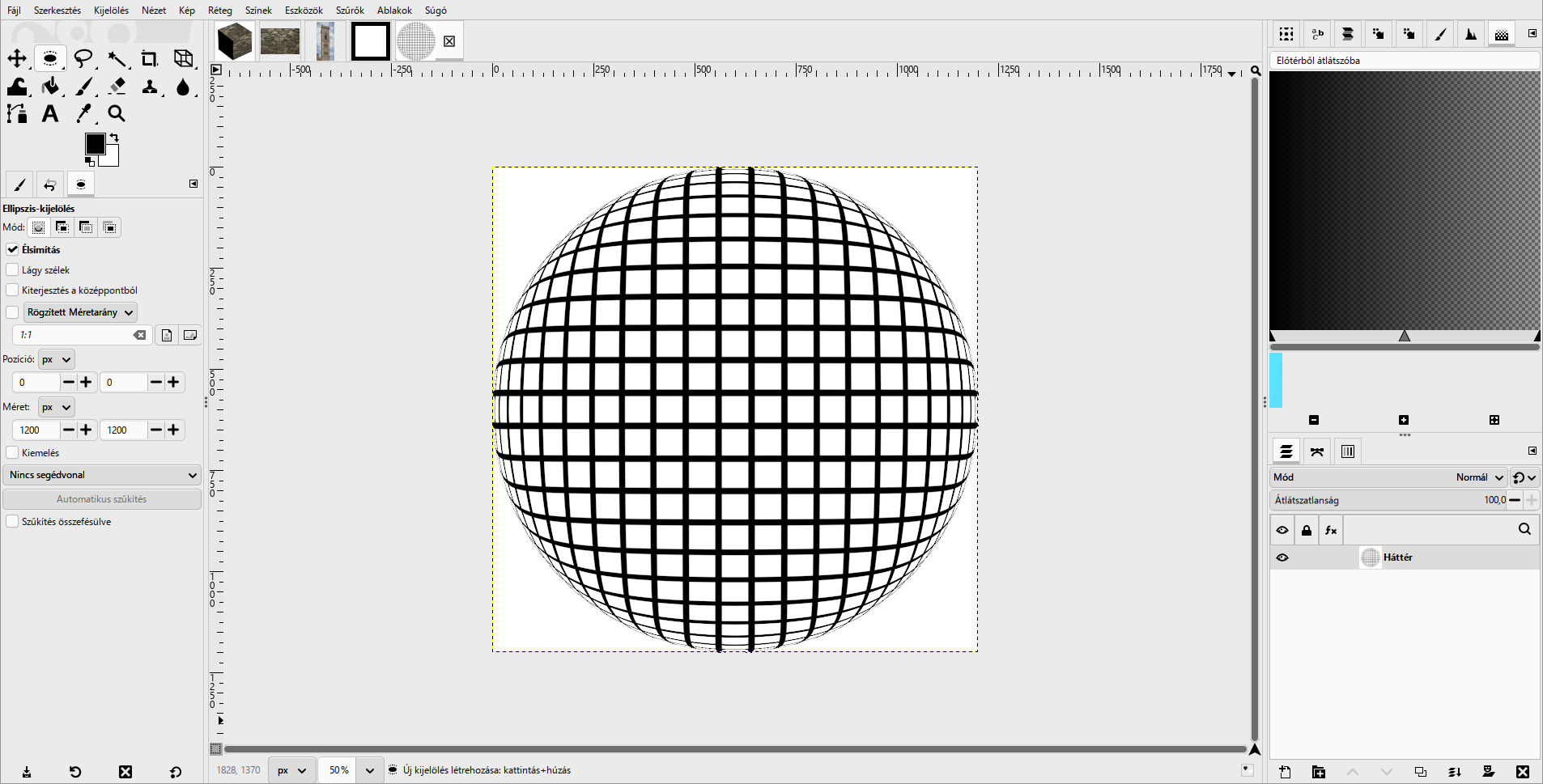
Task: Open the Szűrők menu
Action: coord(350,11)
